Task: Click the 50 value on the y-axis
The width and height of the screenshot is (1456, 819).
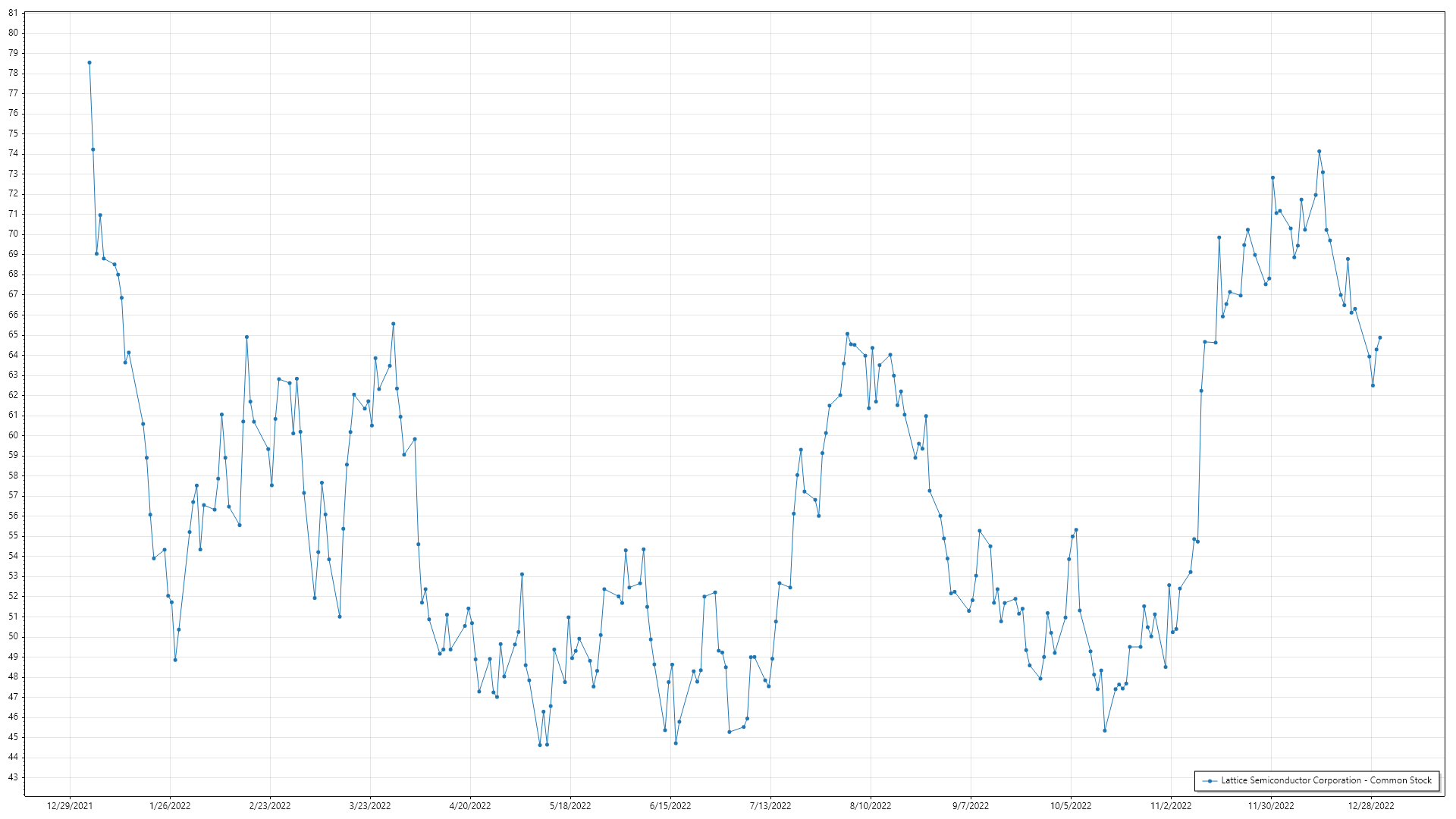Action: point(13,636)
